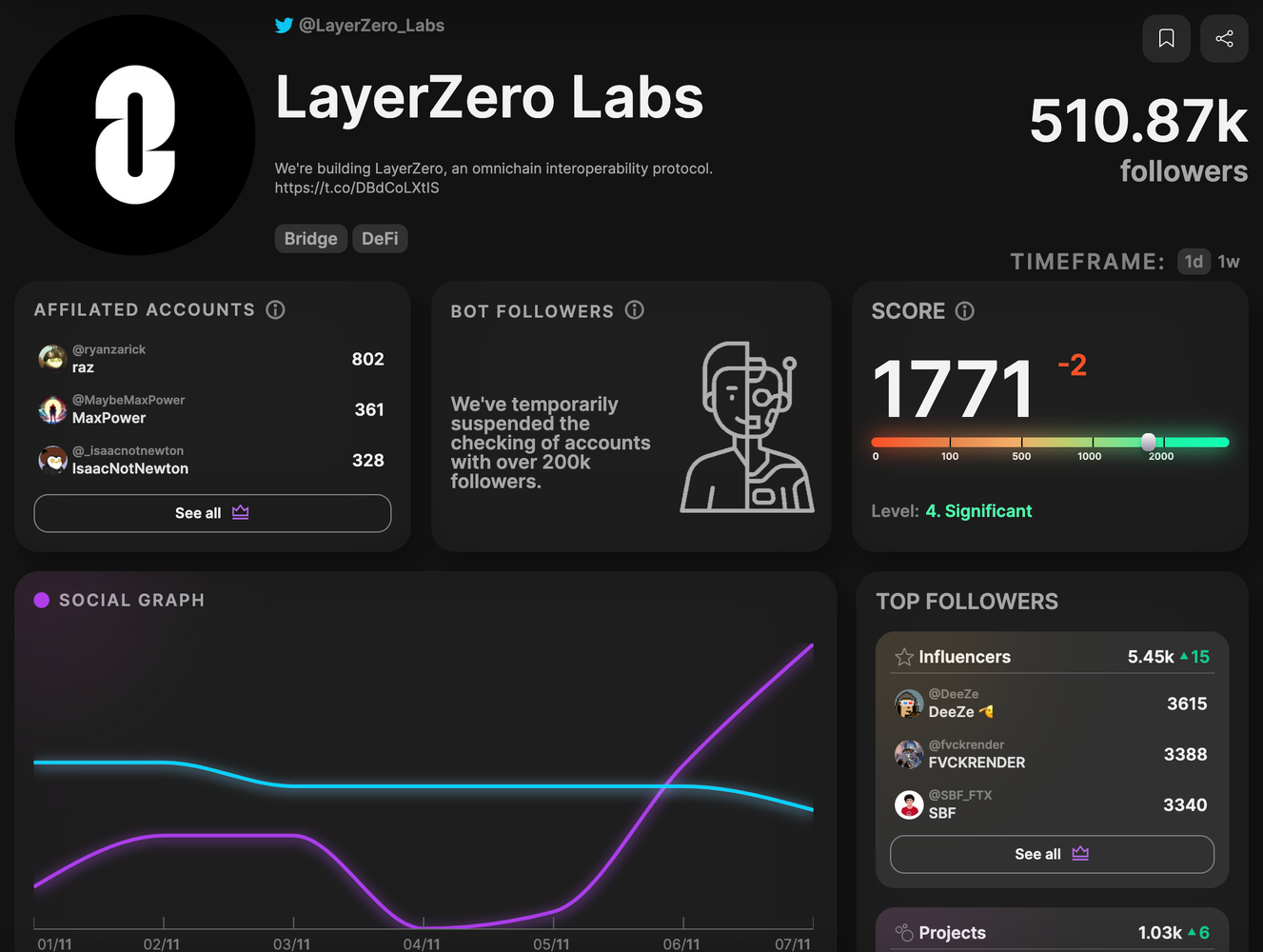Click the 802 value for raz

(367, 359)
